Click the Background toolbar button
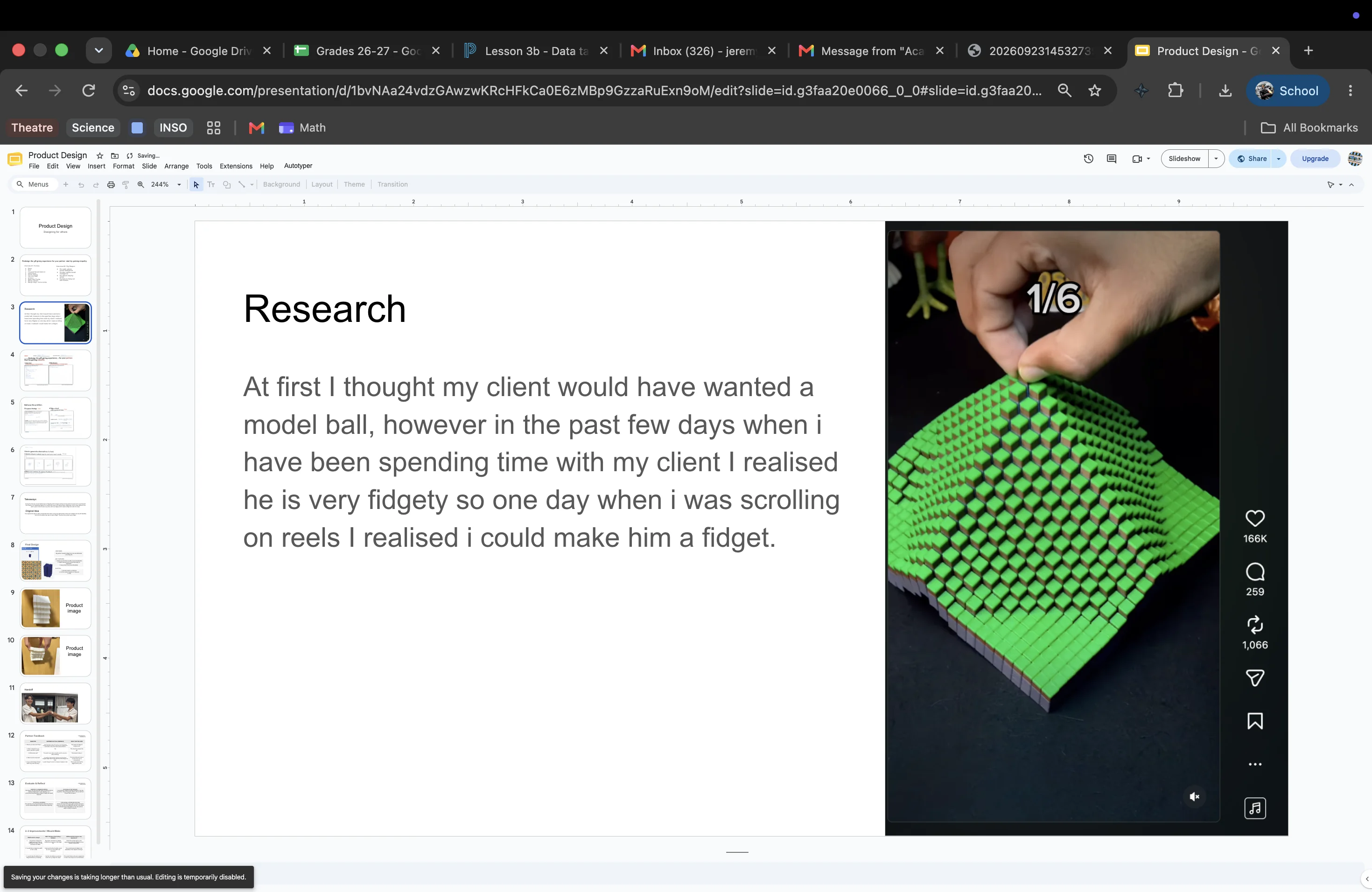This screenshot has height=892, width=1372. click(x=281, y=184)
